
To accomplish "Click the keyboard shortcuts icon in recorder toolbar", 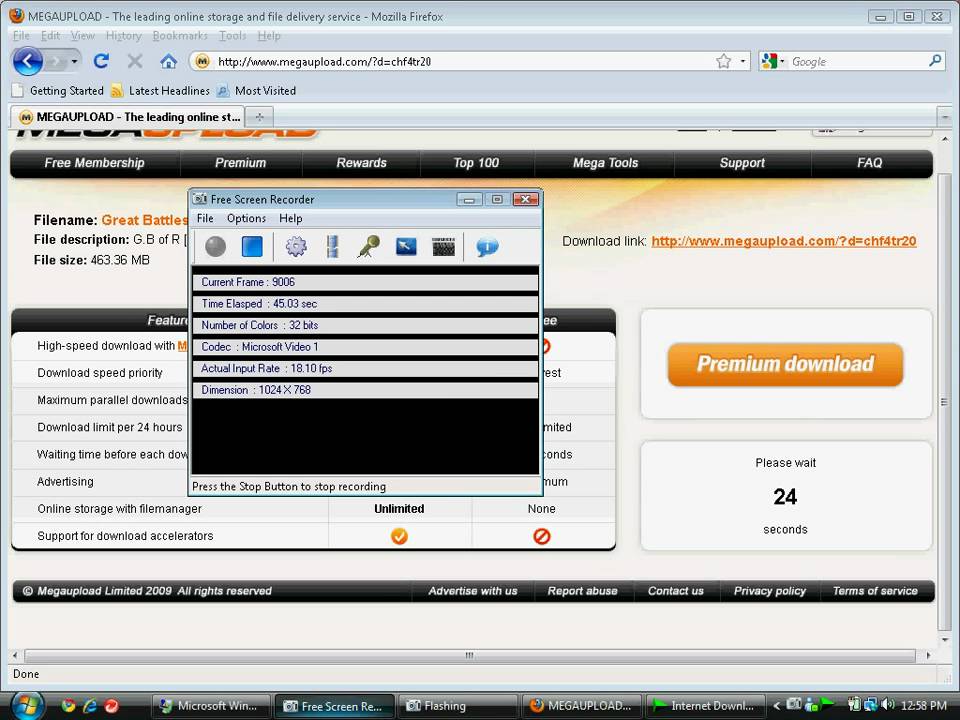I will 443,247.
